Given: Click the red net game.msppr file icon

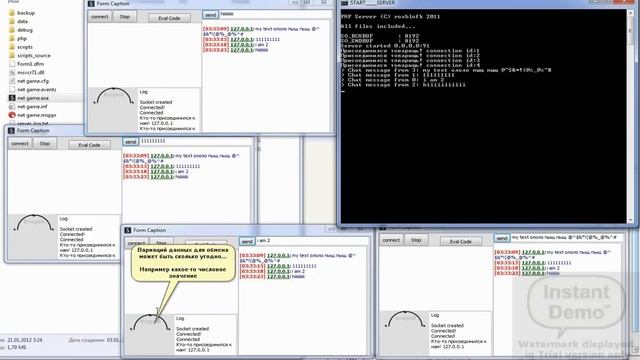Looking at the screenshot, I should 12,115.
